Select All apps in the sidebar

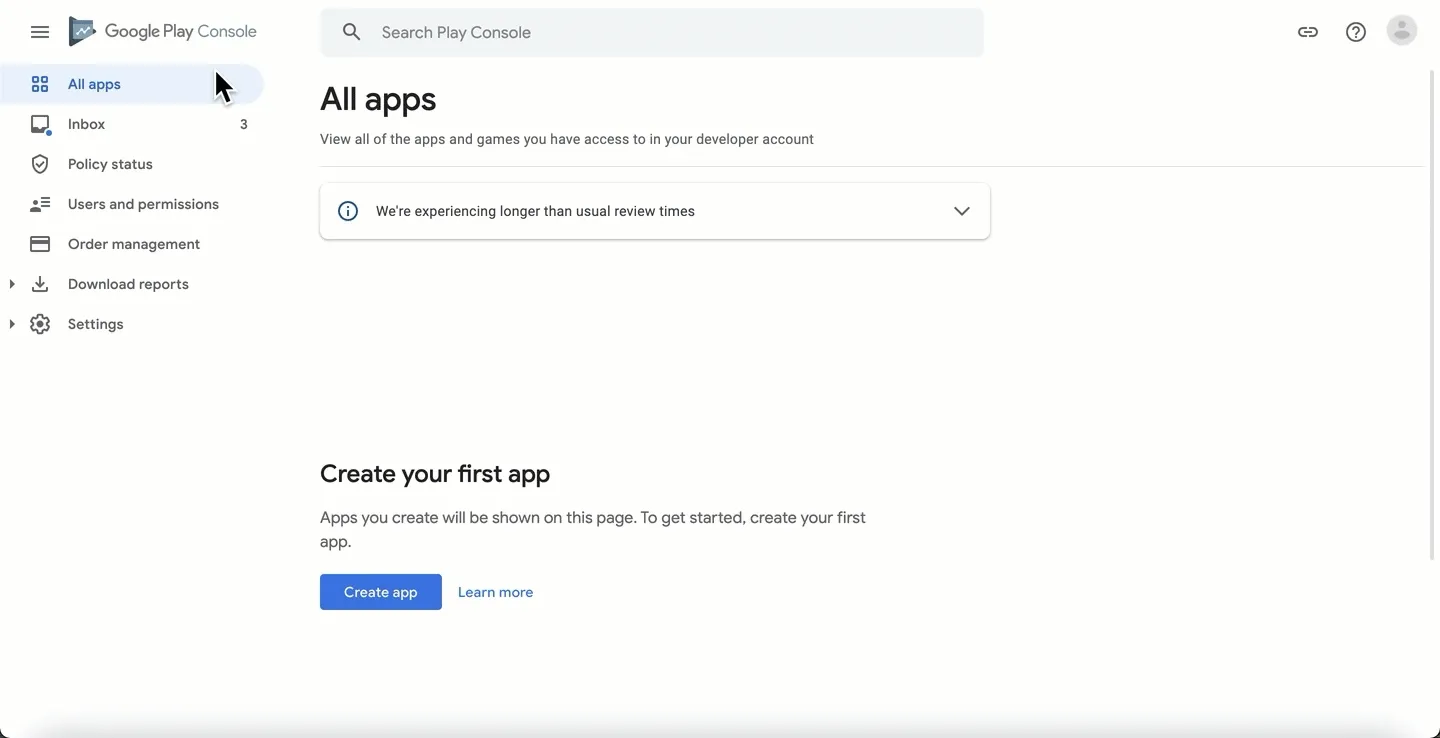point(93,84)
